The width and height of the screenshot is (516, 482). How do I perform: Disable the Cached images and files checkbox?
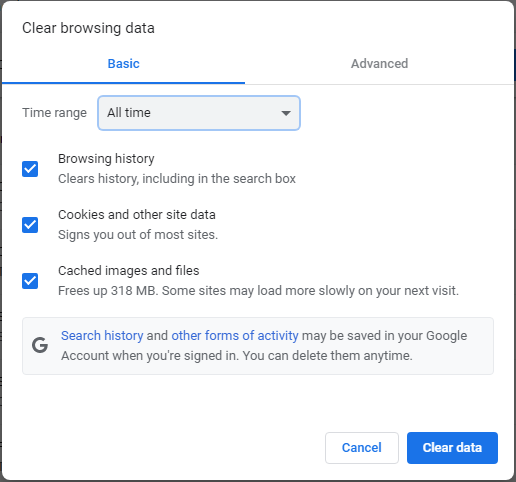pos(30,281)
